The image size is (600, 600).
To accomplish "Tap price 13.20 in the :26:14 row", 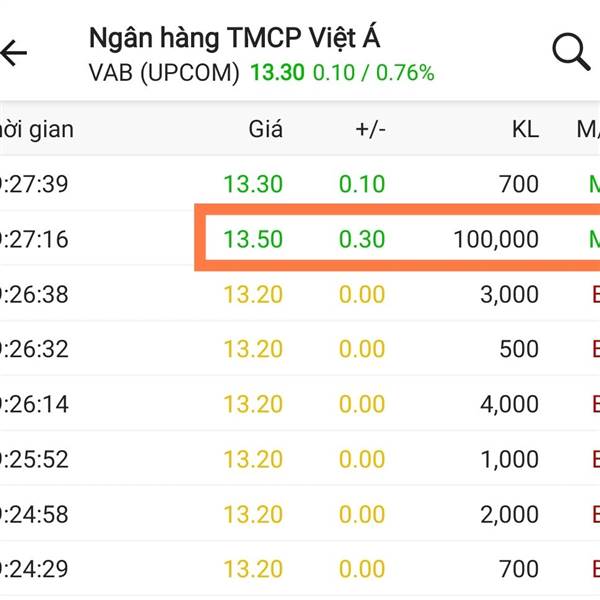I will click(x=253, y=404).
